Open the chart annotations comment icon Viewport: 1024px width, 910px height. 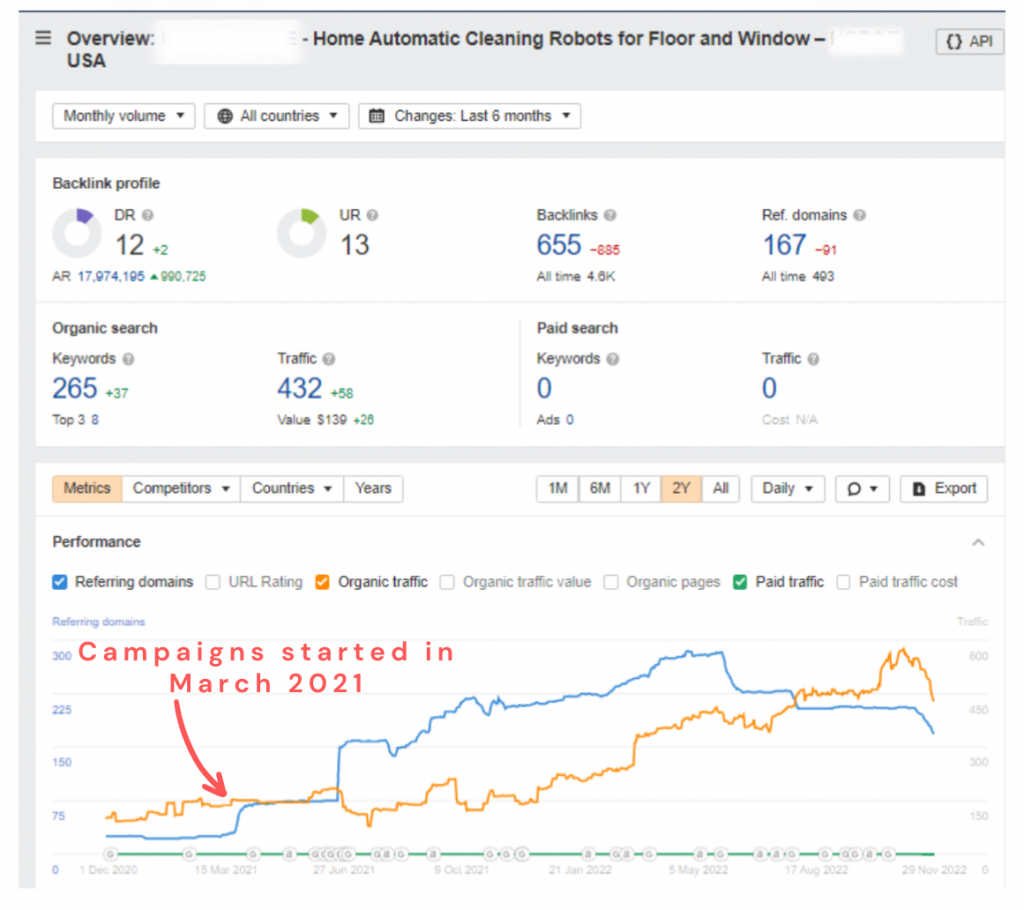[861, 489]
